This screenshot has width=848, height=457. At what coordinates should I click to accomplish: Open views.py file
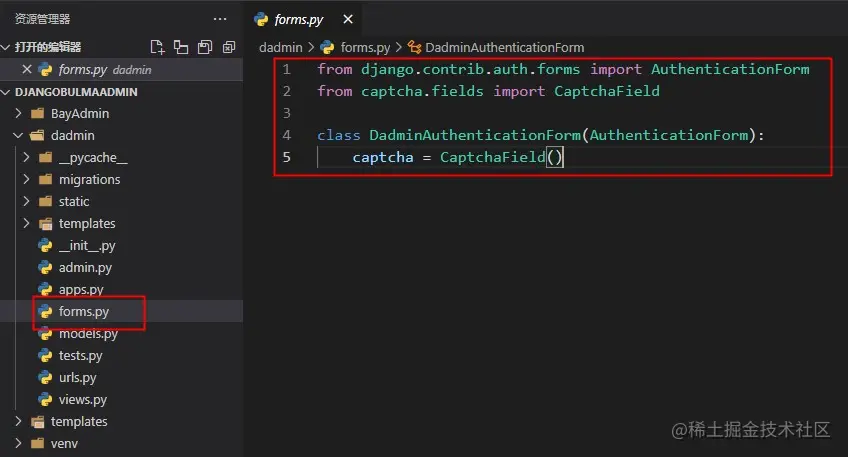pos(83,400)
